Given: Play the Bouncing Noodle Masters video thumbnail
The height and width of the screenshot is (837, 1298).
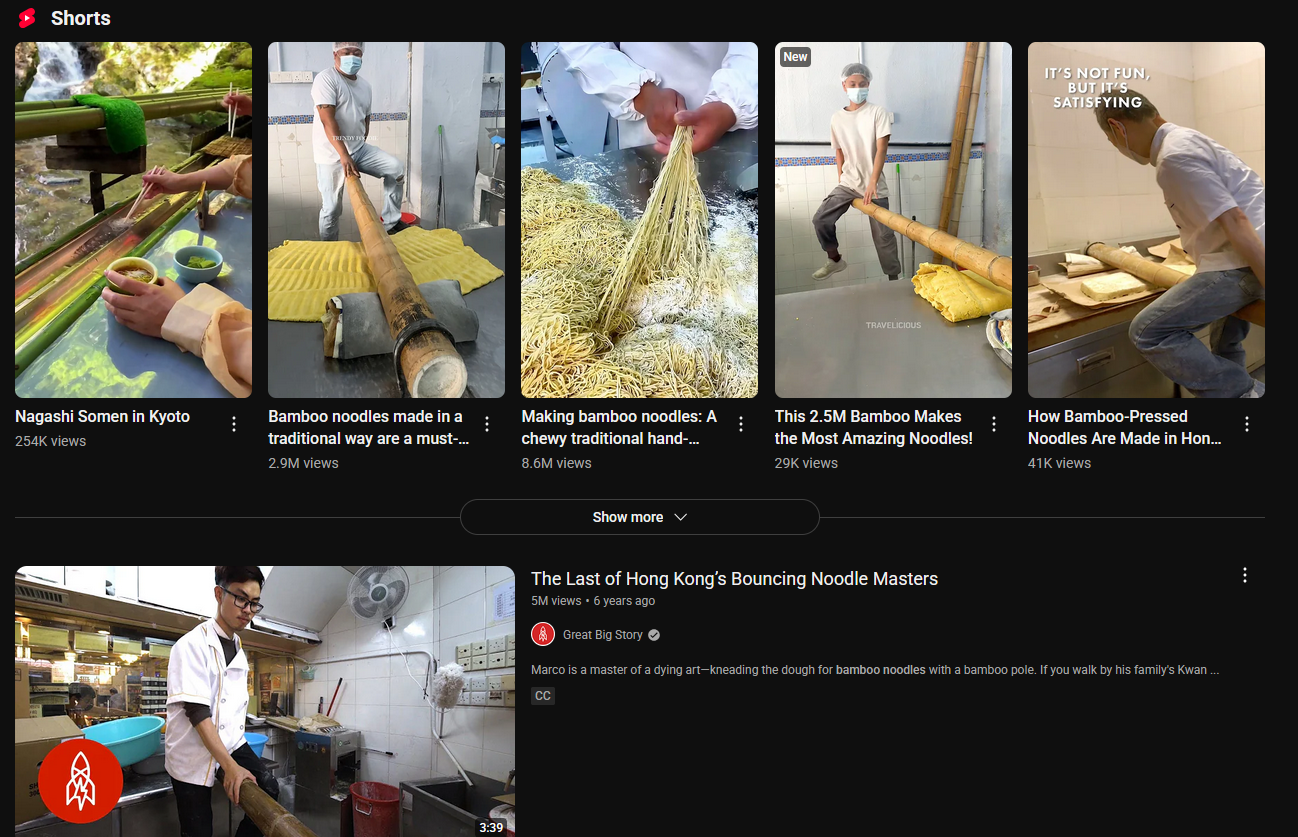Looking at the screenshot, I should pyautogui.click(x=265, y=701).
